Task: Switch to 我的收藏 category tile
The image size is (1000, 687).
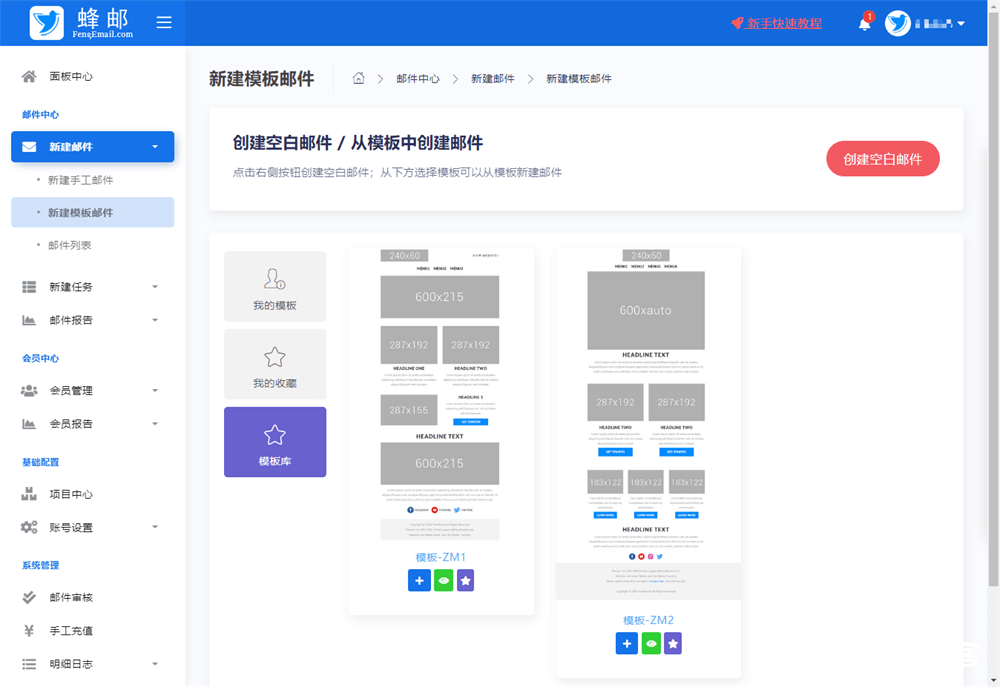Action: click(x=275, y=364)
